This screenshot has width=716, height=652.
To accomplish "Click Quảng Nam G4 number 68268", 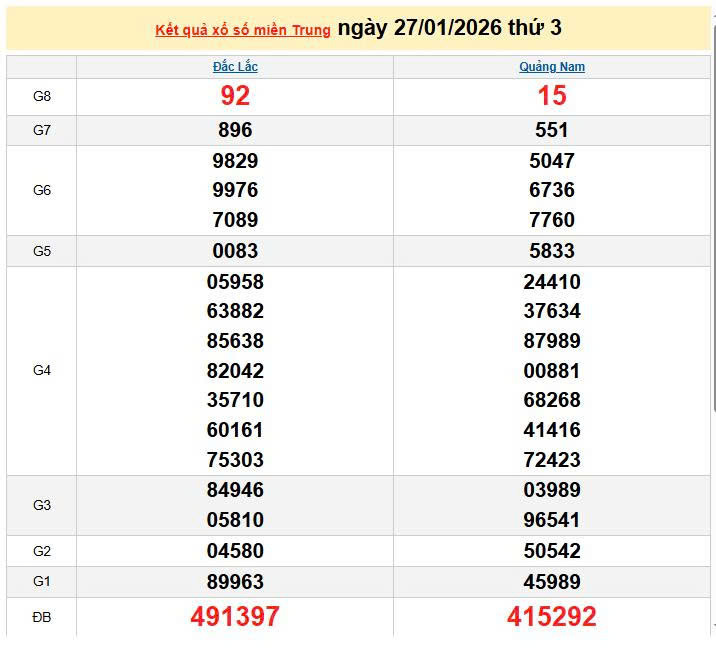I will (552, 400).
